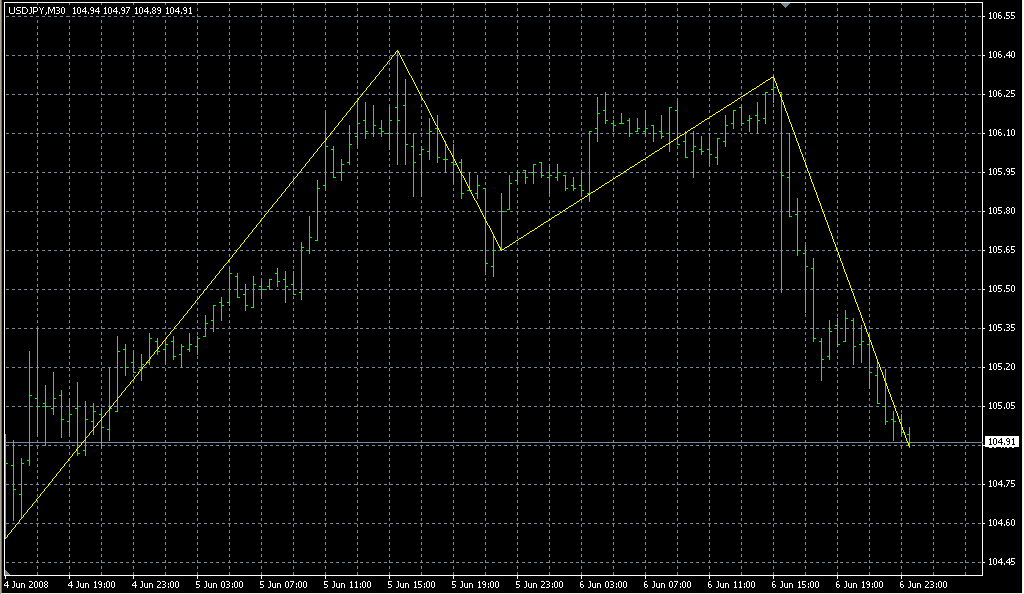This screenshot has height=594, width=1024.
Task: Click the 106.55 price scale label
Action: click(1001, 16)
